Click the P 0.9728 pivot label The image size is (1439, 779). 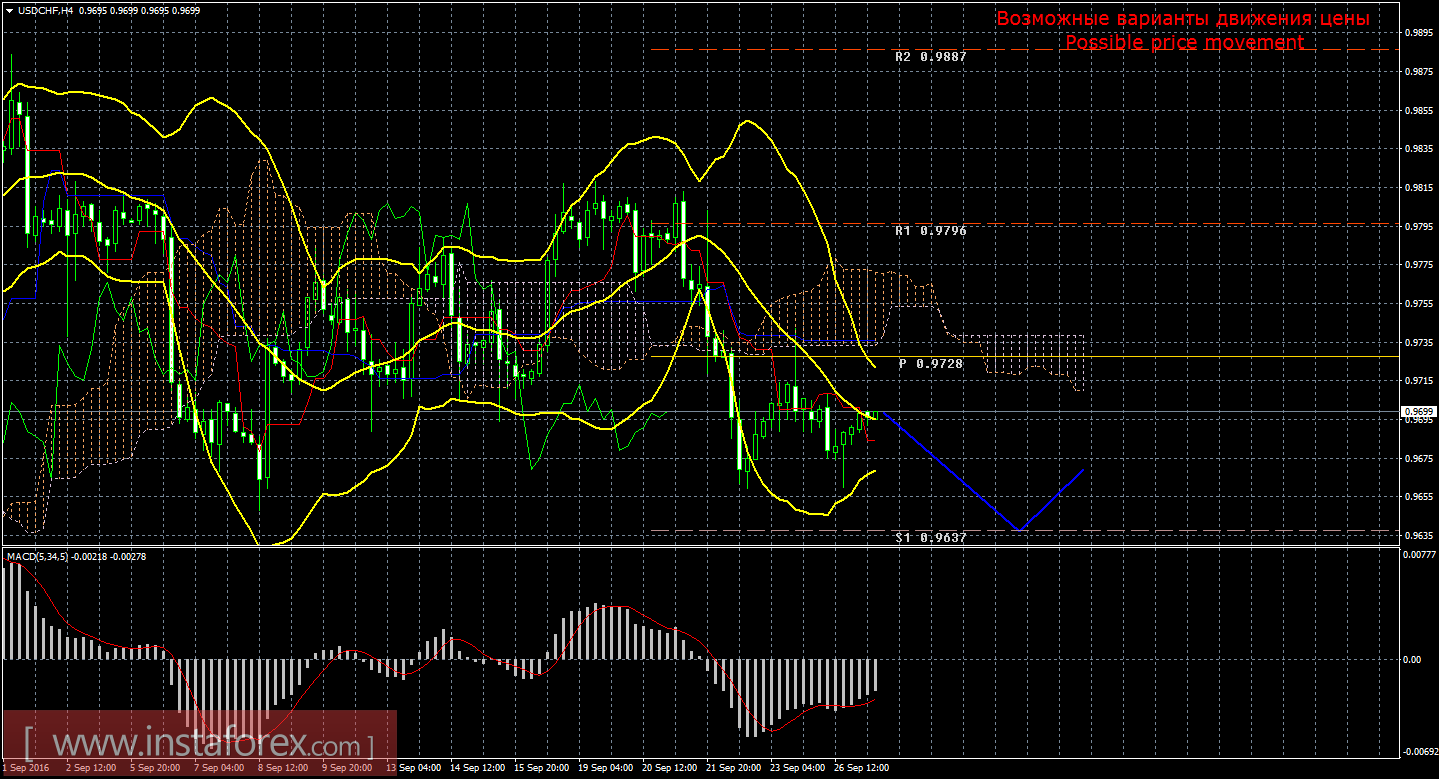pyautogui.click(x=930, y=364)
